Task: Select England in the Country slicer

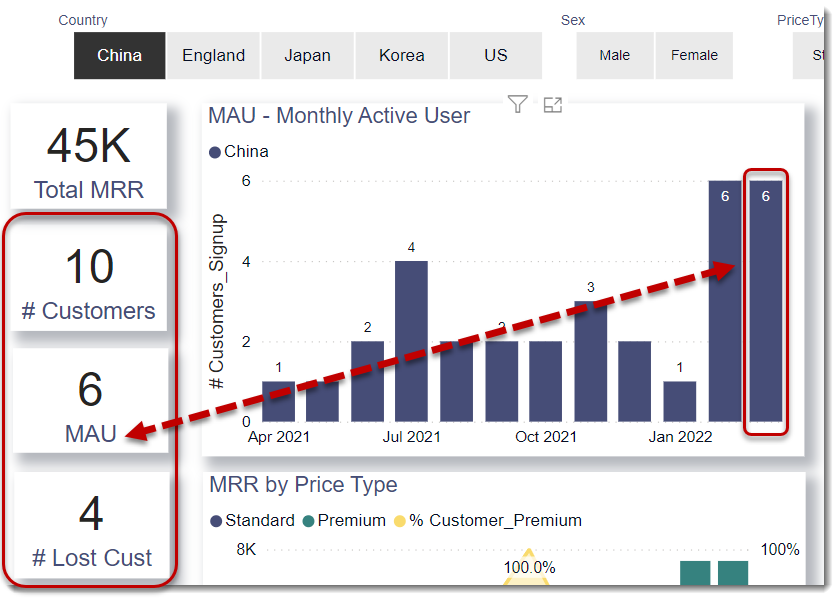Action: click(213, 55)
